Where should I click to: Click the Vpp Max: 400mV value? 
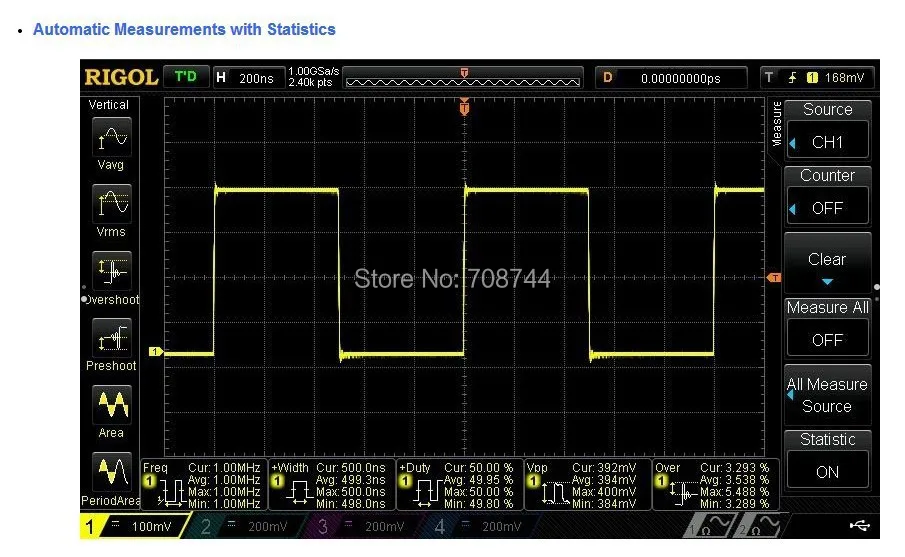[x=604, y=492]
